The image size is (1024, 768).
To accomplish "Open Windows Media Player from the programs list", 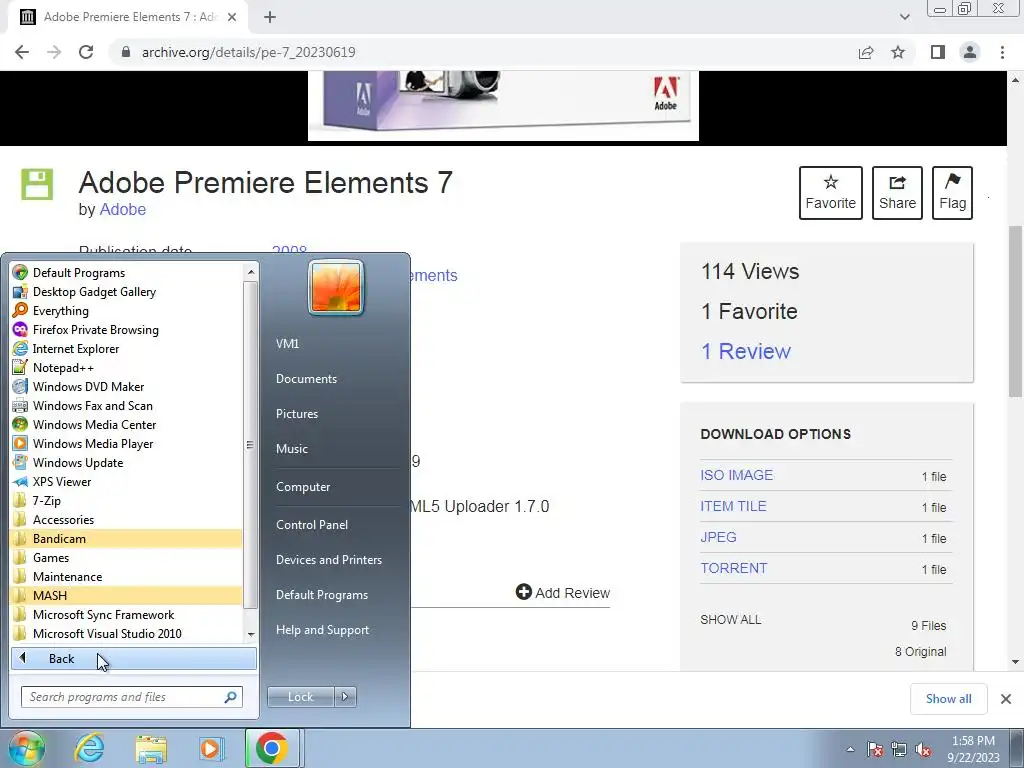I will point(127,443).
